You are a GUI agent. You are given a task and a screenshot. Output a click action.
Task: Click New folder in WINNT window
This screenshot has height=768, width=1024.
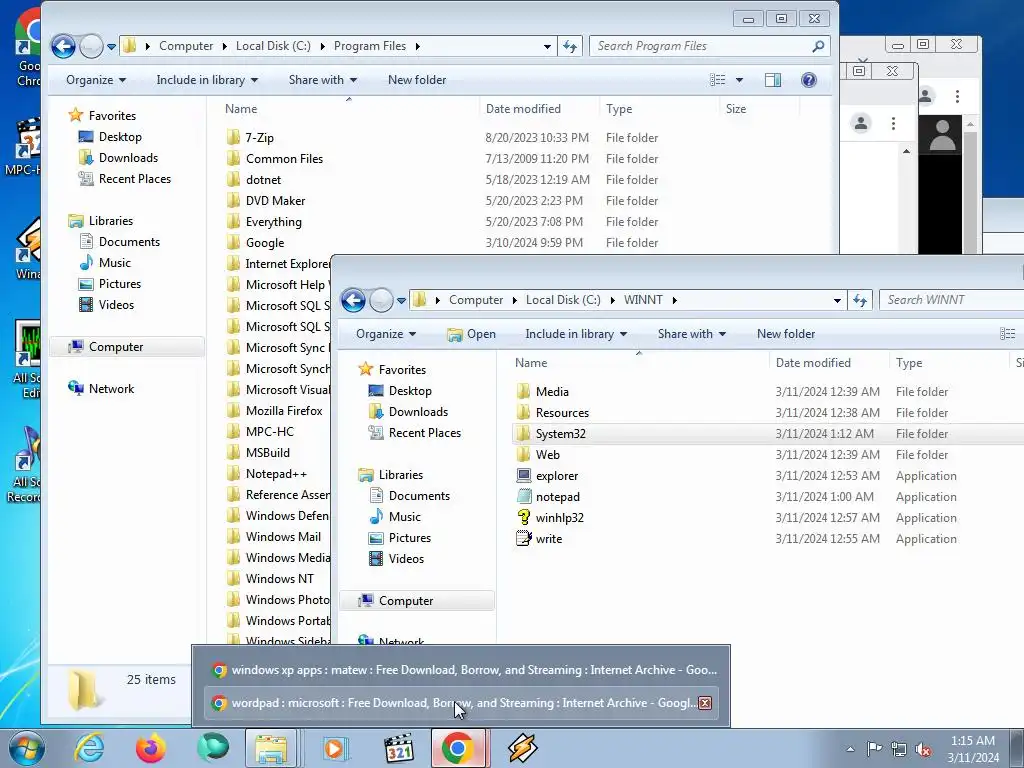[786, 334]
